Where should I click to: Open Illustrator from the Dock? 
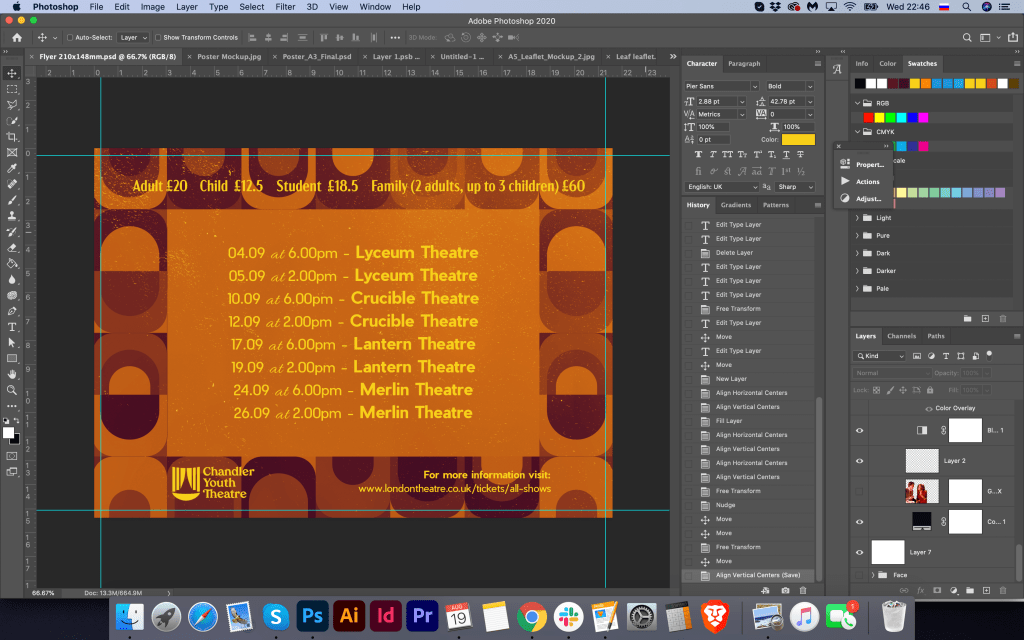(x=349, y=616)
